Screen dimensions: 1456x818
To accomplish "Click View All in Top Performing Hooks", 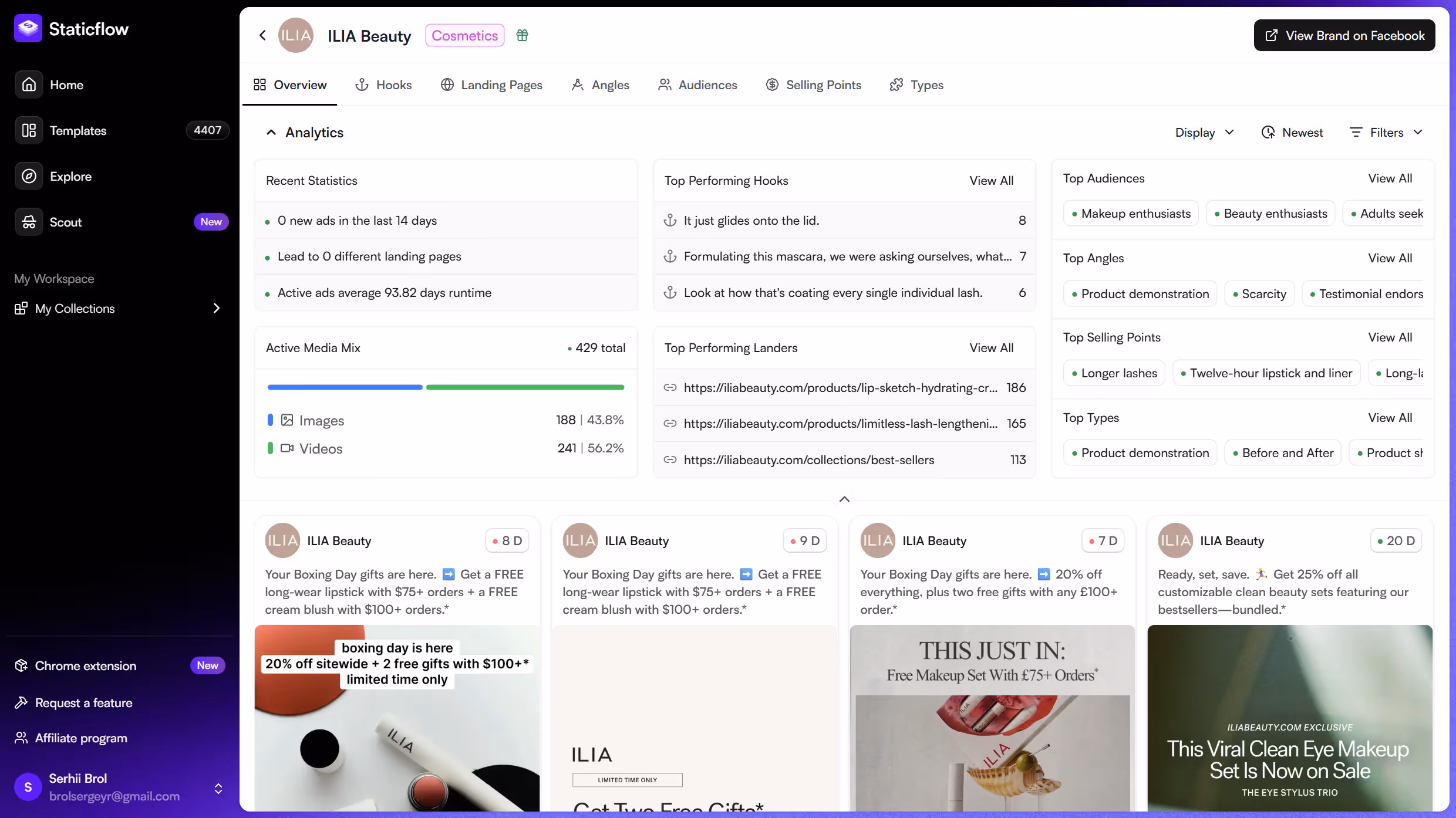I will pyautogui.click(x=991, y=181).
